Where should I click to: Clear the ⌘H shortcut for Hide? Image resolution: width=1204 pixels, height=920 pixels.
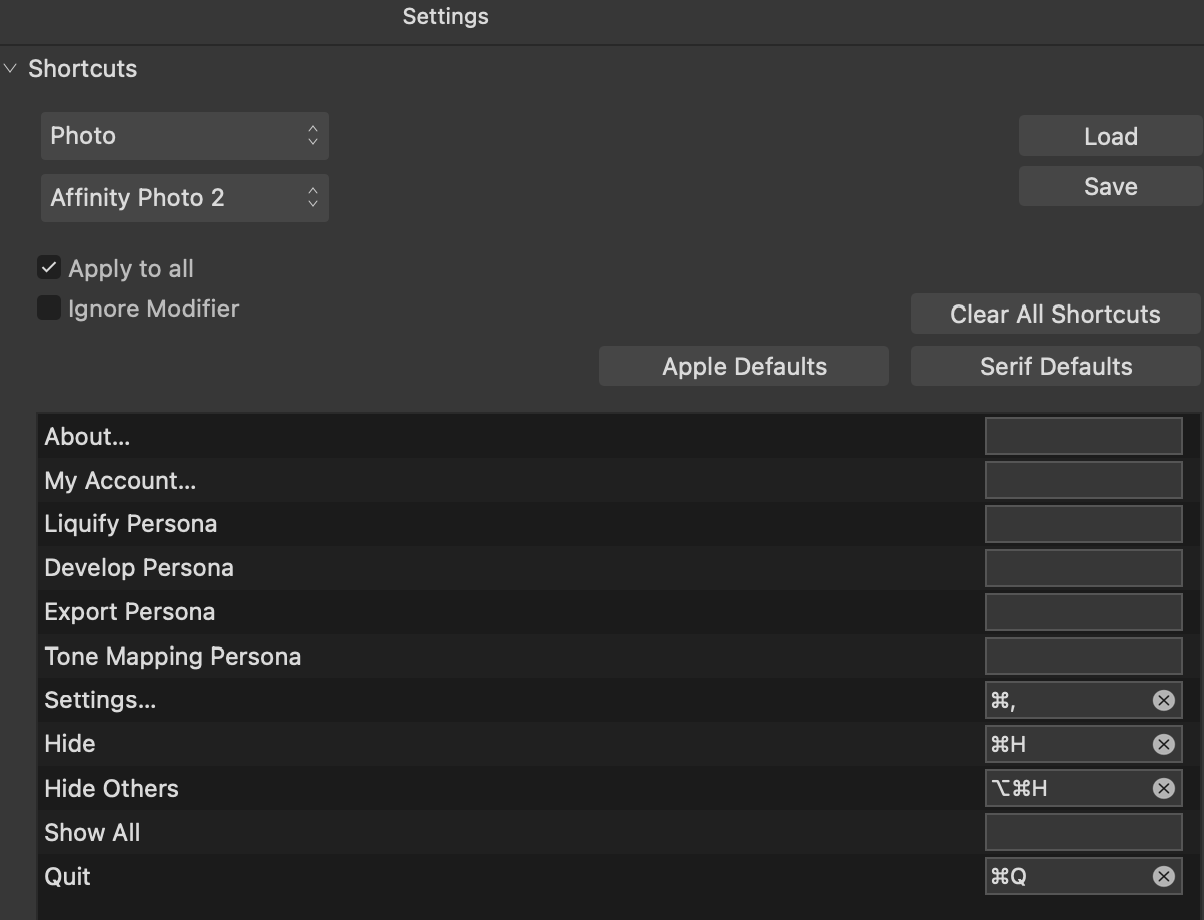click(x=1162, y=744)
